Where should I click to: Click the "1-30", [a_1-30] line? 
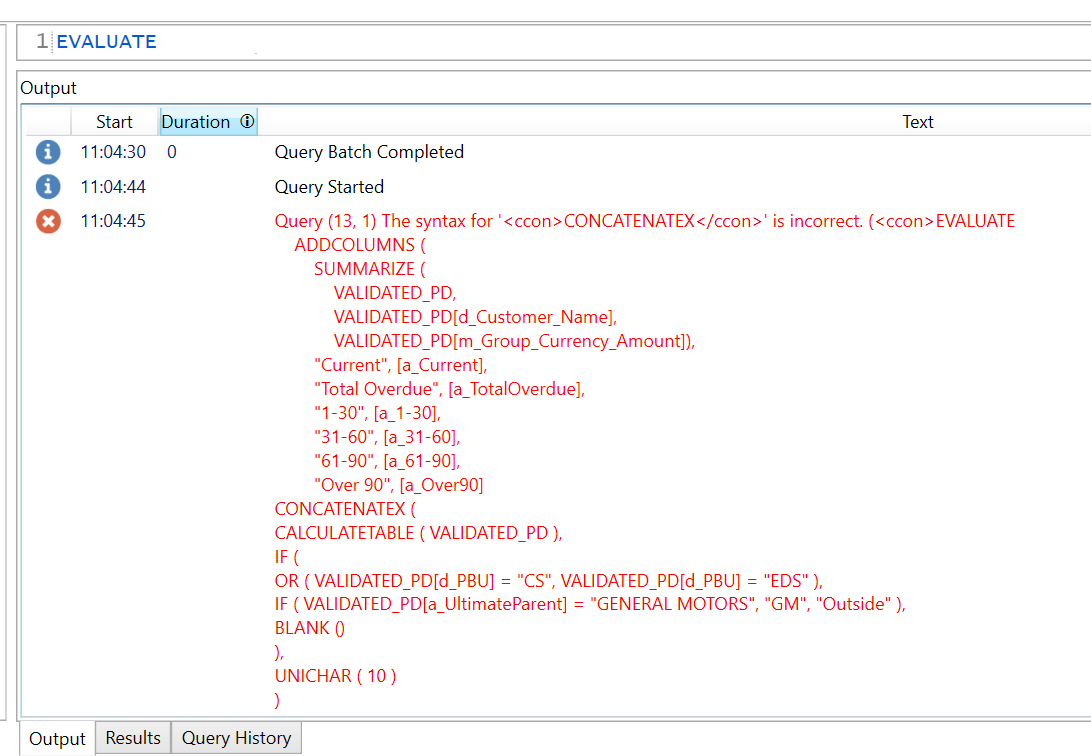[x=378, y=413]
